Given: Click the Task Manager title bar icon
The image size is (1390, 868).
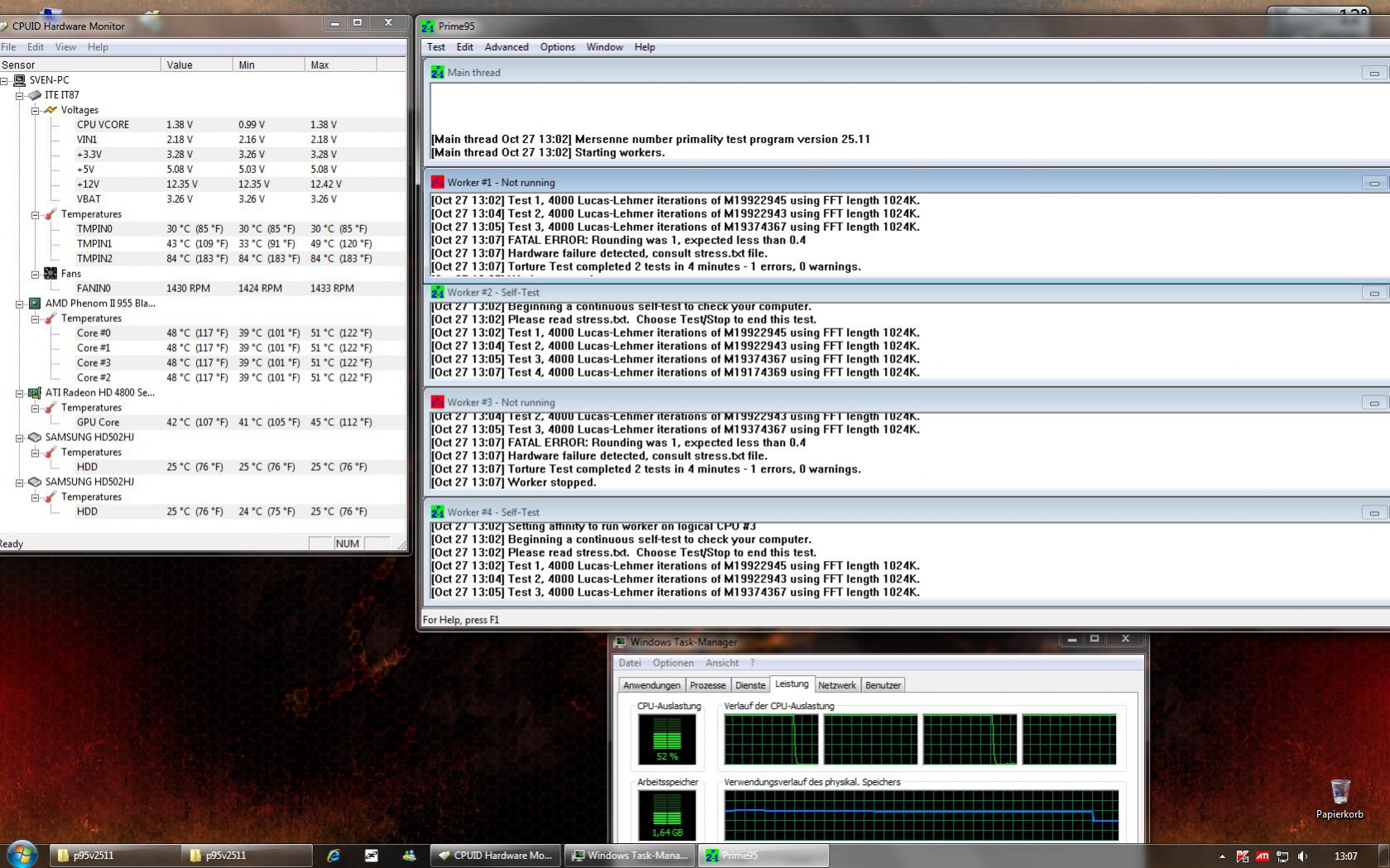Looking at the screenshot, I should coord(620,643).
